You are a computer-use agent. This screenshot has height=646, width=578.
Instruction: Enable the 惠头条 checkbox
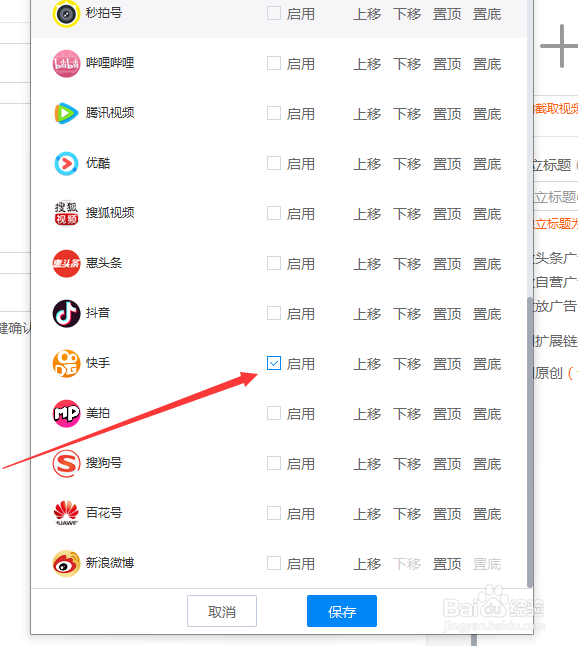click(x=274, y=263)
